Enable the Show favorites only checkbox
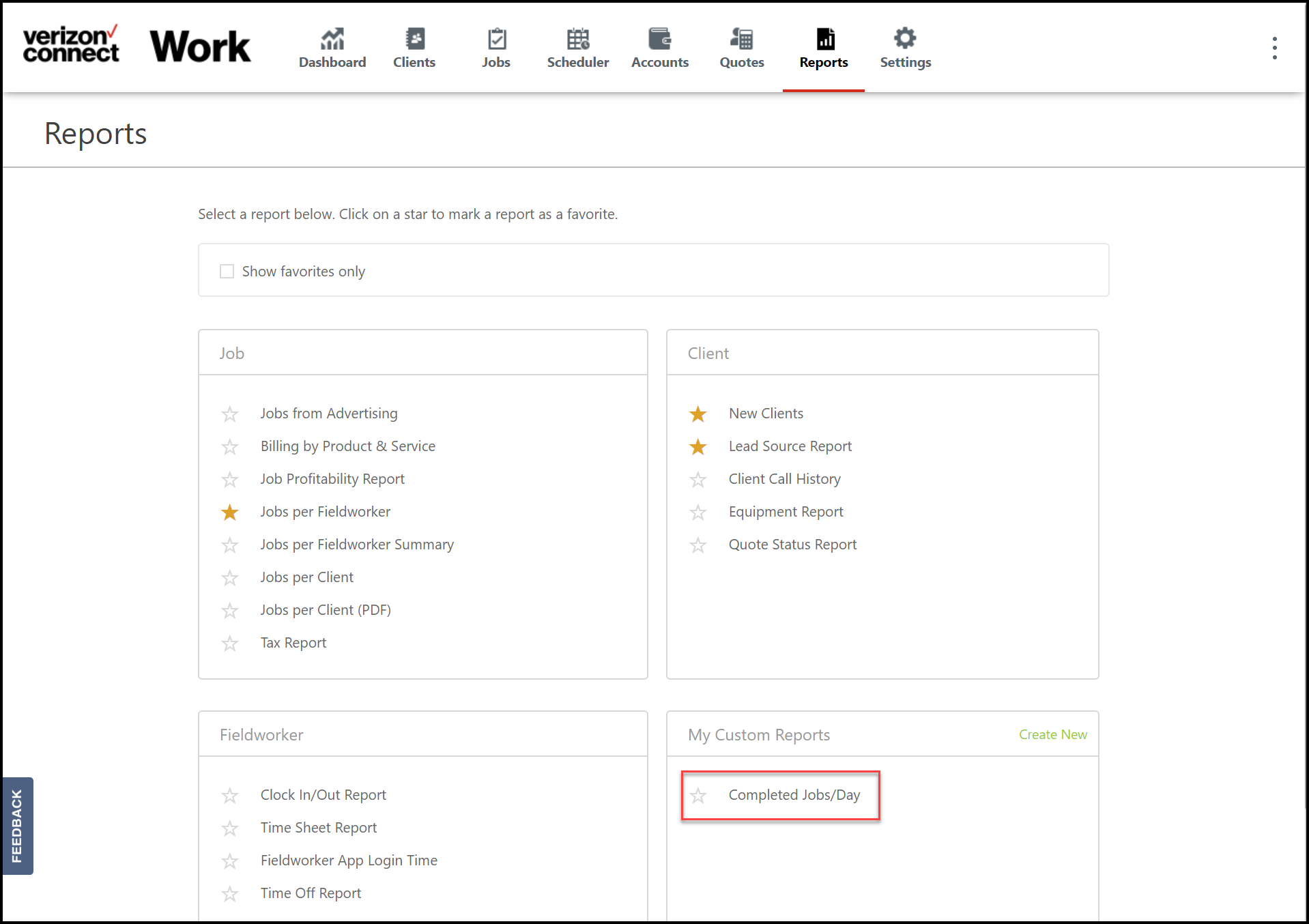 227,272
